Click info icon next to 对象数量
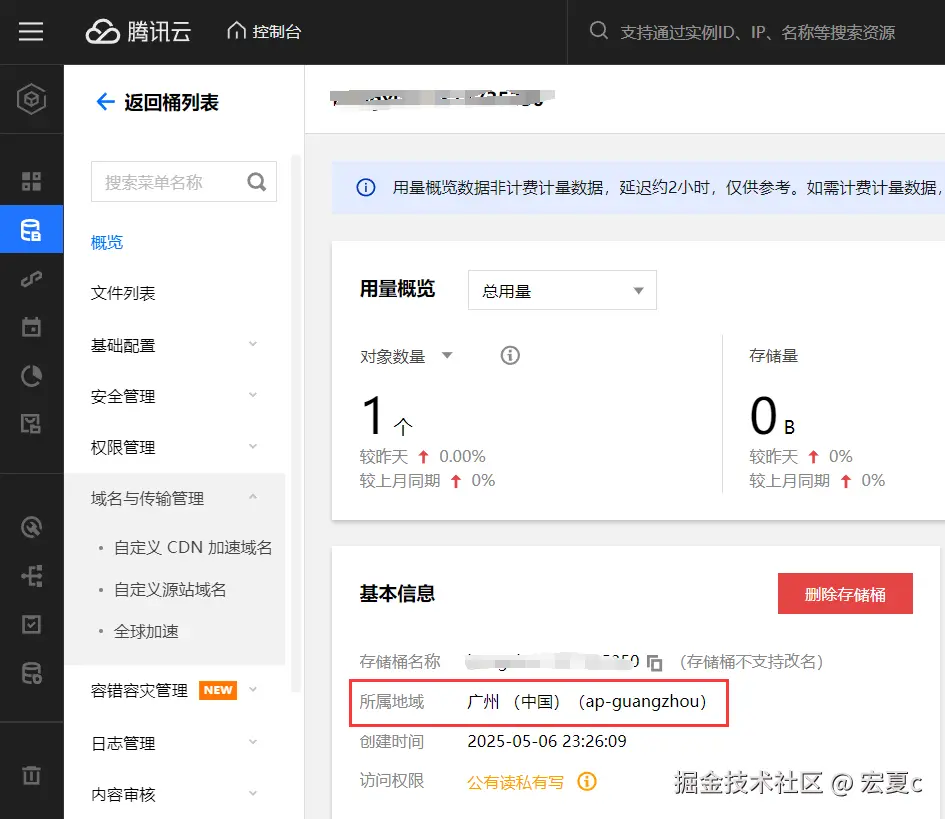Screen dimensions: 945x819 point(510,356)
